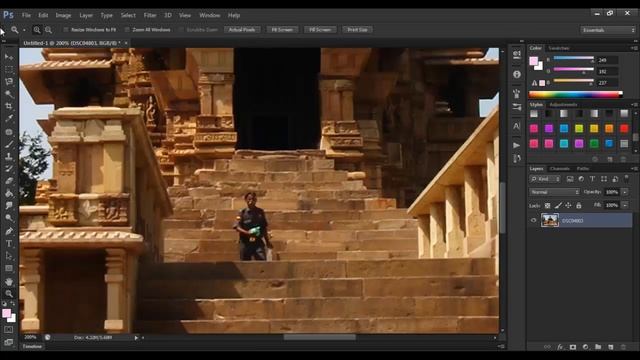Toggle layer filtering switch in Layers panel
The height and width of the screenshot is (360, 640).
627,178
